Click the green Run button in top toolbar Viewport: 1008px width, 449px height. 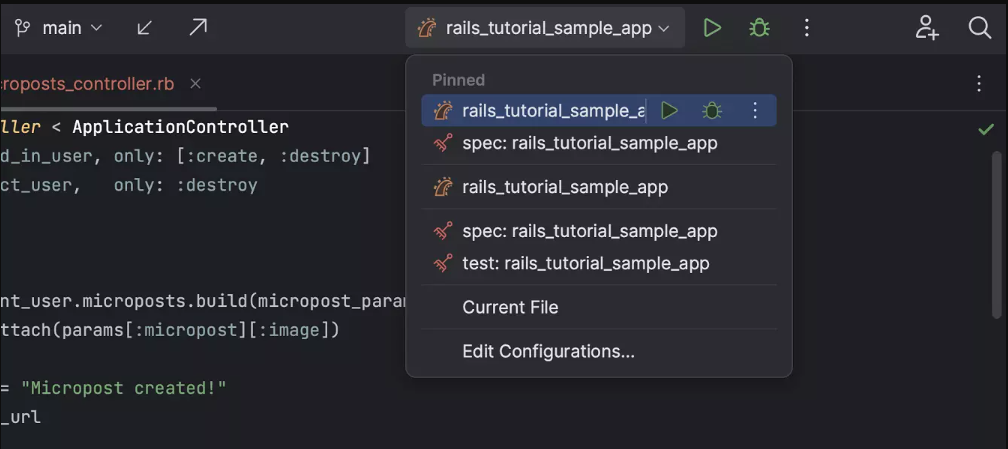click(712, 28)
